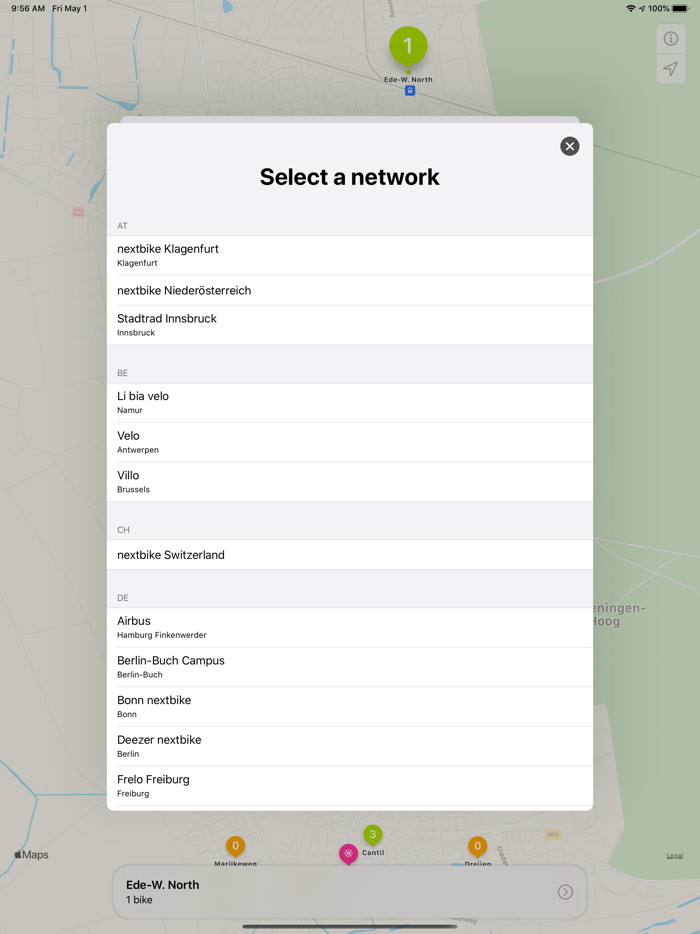
Task: Choose Berlin-Buch Campus network
Action: coord(350,667)
